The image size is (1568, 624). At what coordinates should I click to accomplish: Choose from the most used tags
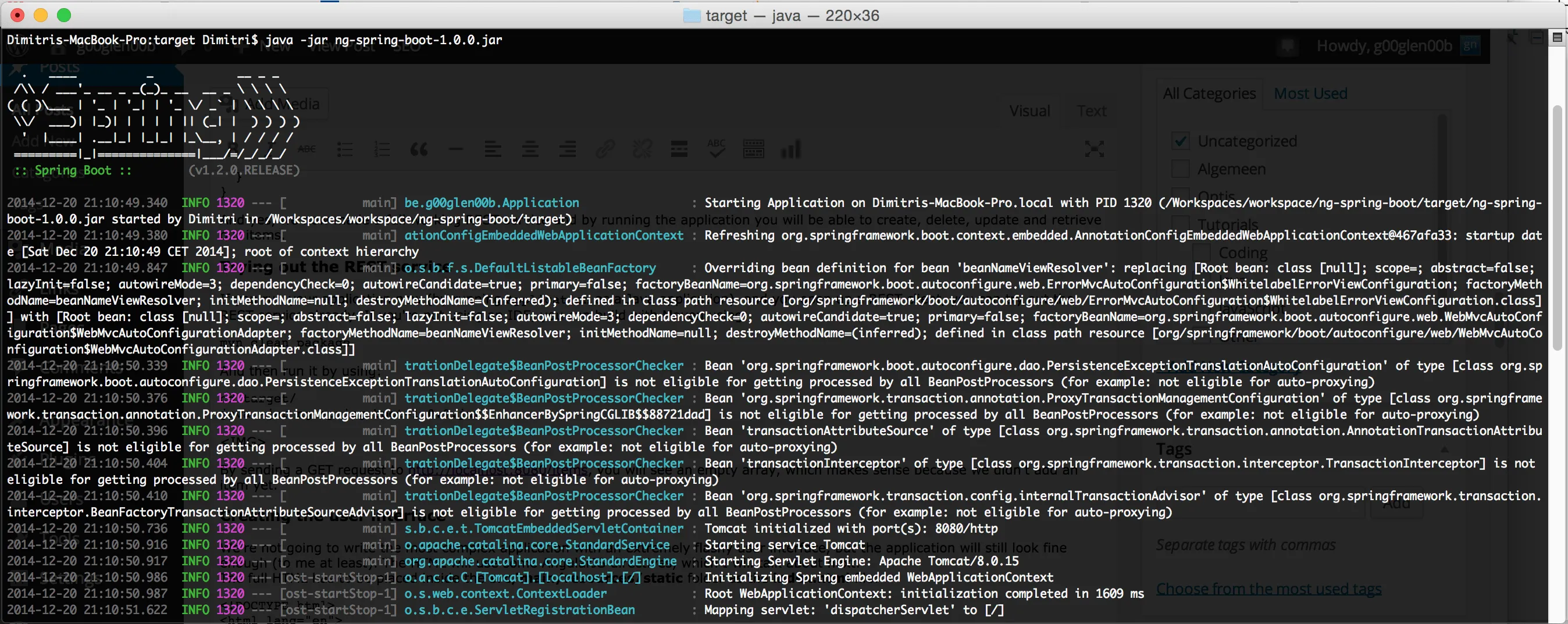click(x=1269, y=588)
